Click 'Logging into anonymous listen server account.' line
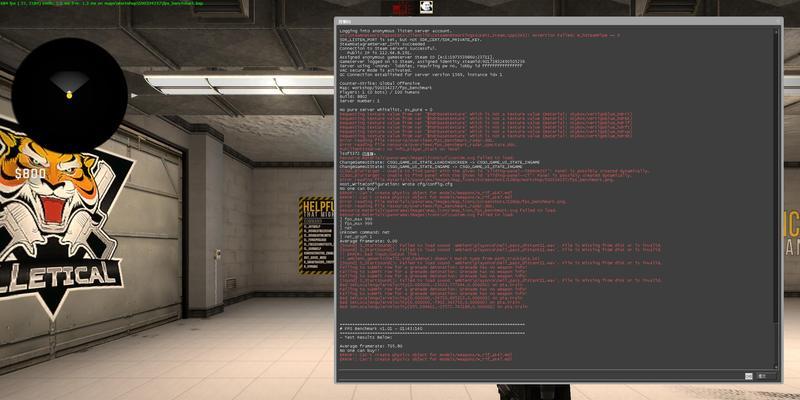Screen dimensions: 800x400 pyautogui.click(x=395, y=31)
